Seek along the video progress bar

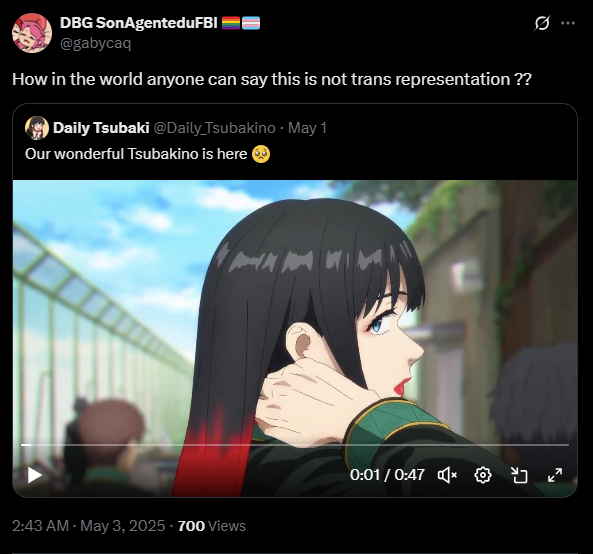click(x=295, y=445)
